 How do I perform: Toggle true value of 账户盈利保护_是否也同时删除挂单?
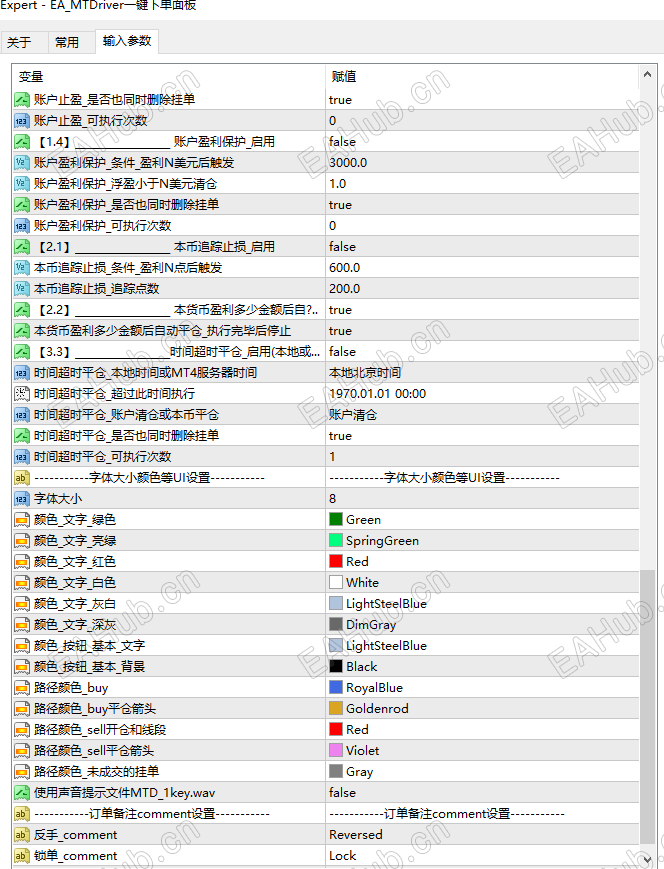[482, 205]
